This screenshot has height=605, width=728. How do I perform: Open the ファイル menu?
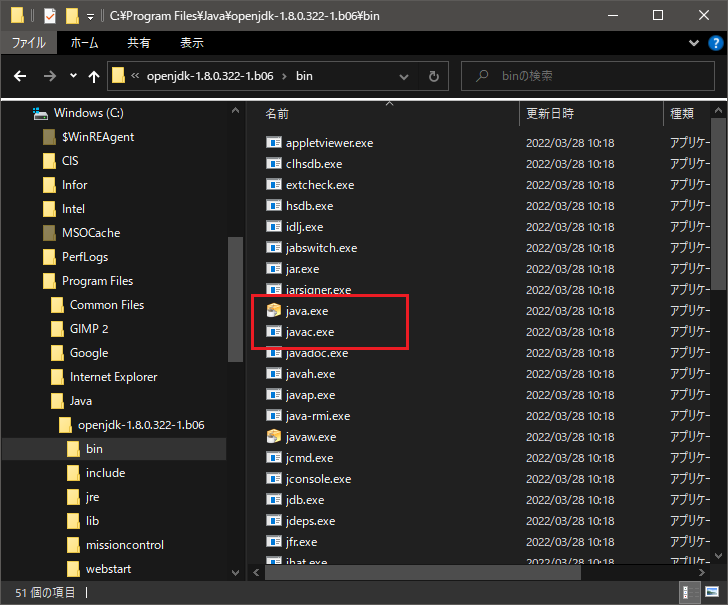[x=29, y=44]
